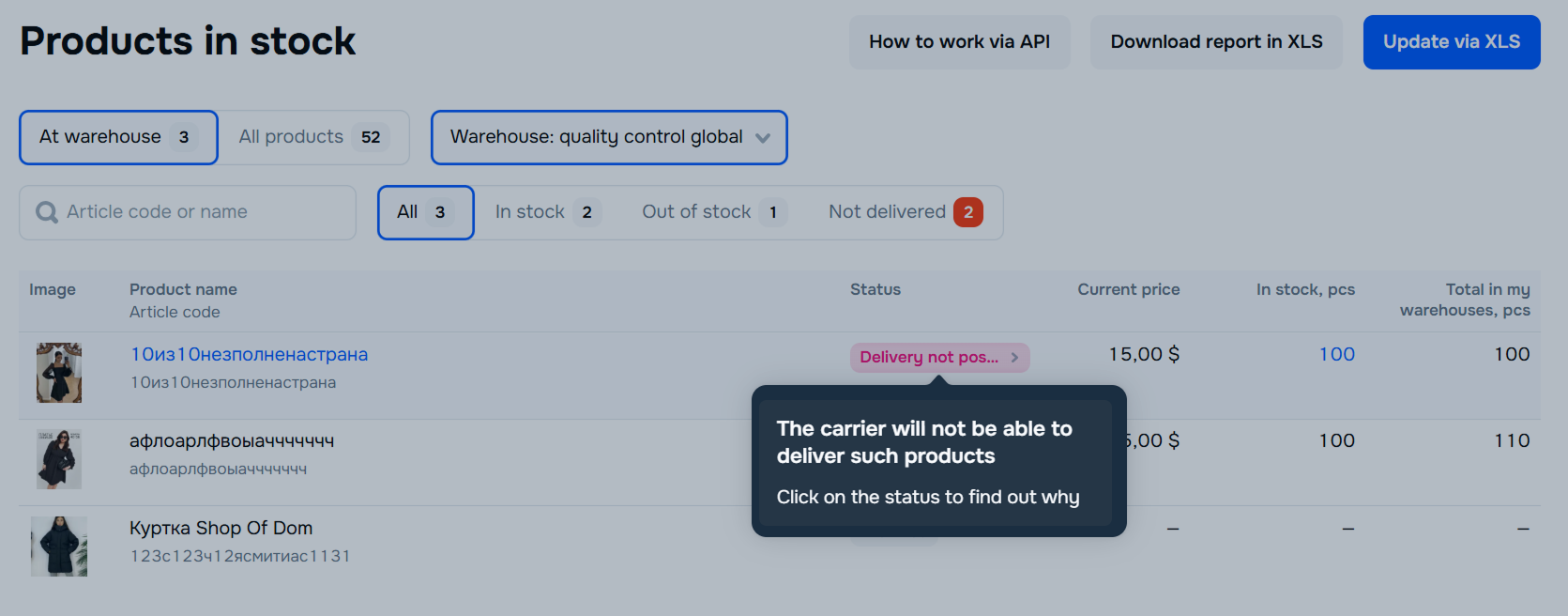Viewport: 1568px width, 616px height.
Task: Click the search magnifier icon
Action: [46, 212]
